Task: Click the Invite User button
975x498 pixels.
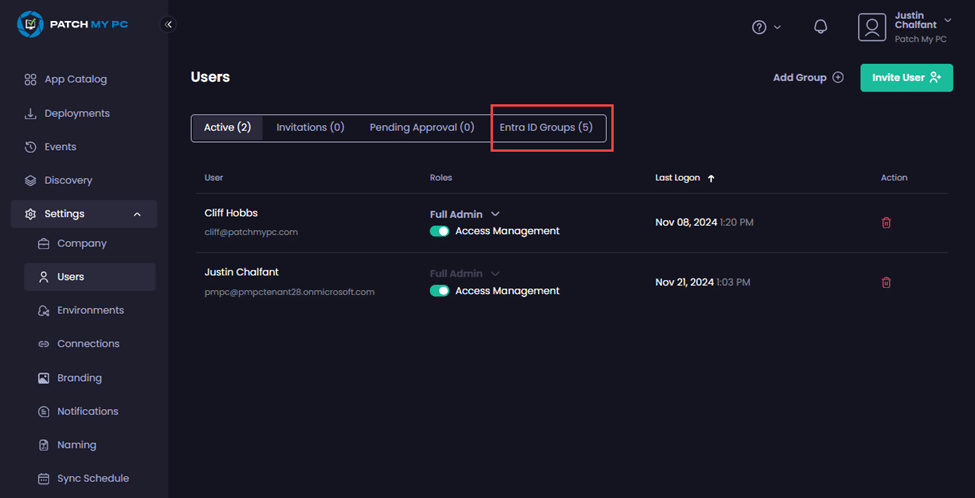Action: (906, 77)
